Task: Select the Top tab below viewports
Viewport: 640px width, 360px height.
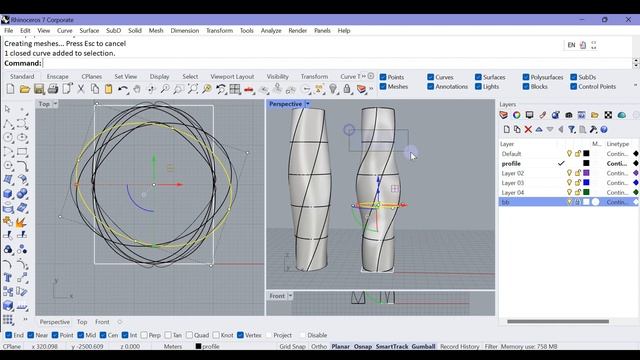Action: (82, 322)
